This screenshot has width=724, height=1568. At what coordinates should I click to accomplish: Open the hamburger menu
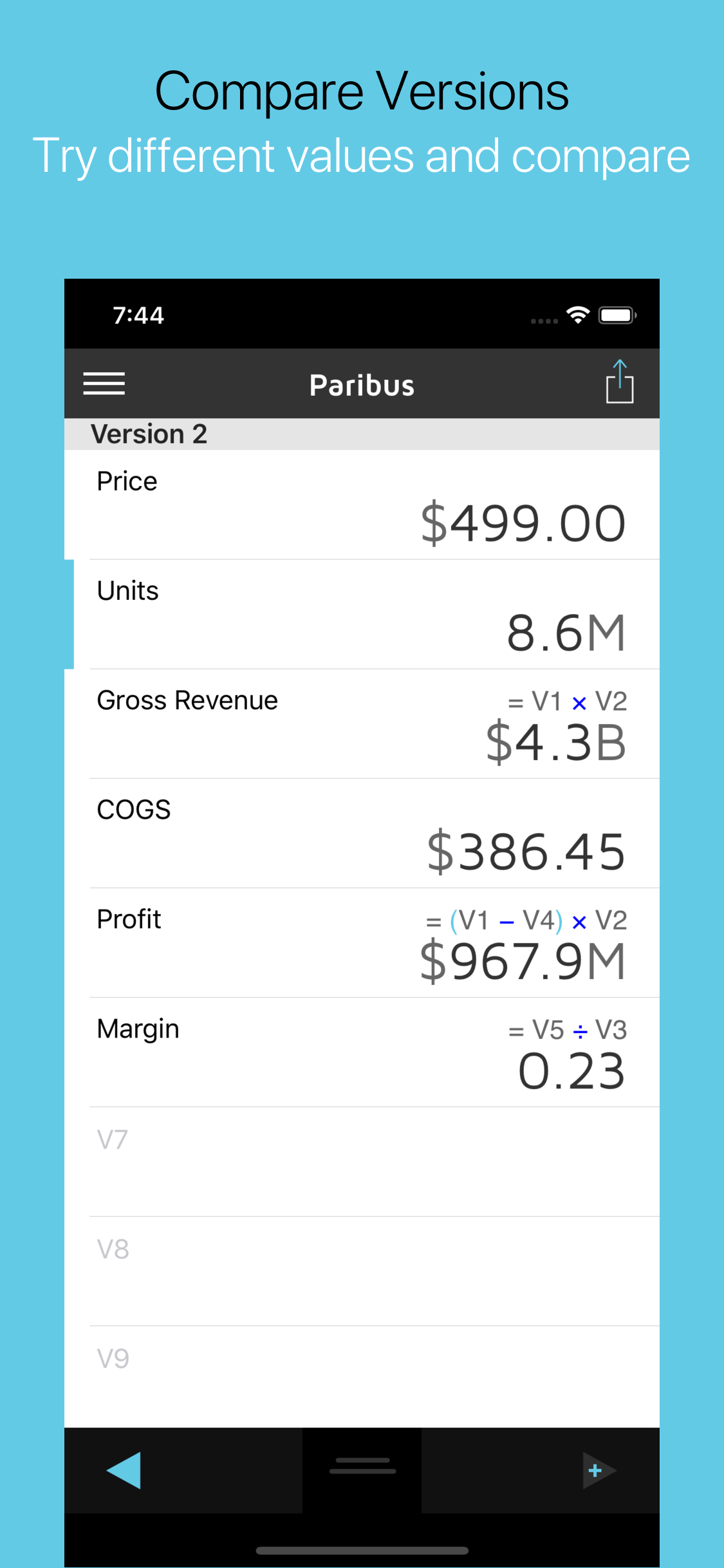click(104, 384)
